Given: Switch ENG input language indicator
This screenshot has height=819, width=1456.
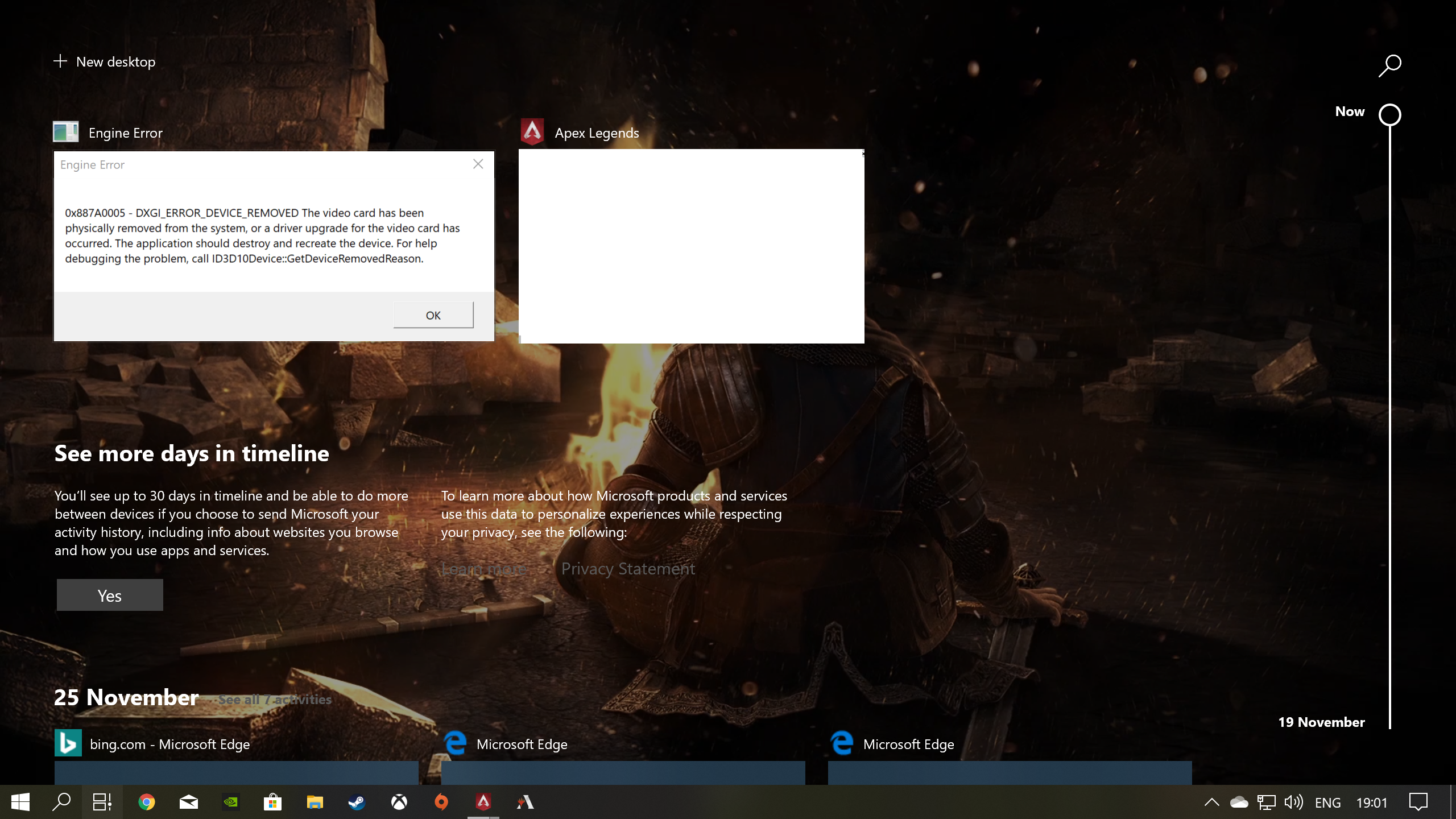Looking at the screenshot, I should click(1327, 803).
